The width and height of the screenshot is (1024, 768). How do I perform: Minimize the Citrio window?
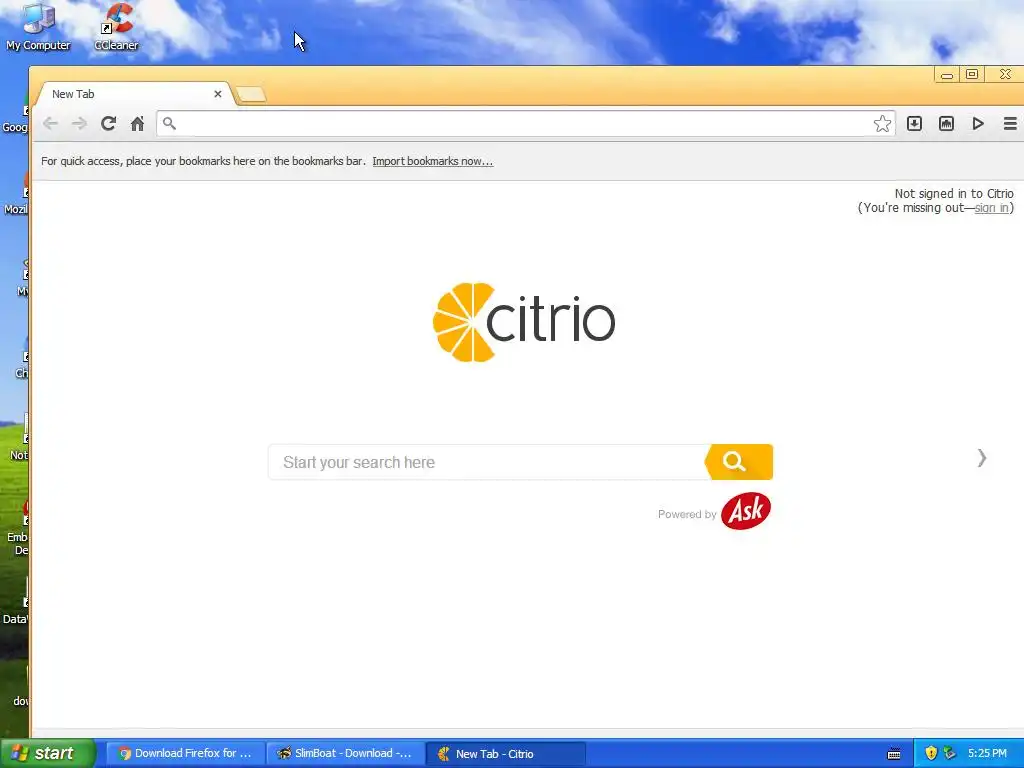[x=946, y=74]
